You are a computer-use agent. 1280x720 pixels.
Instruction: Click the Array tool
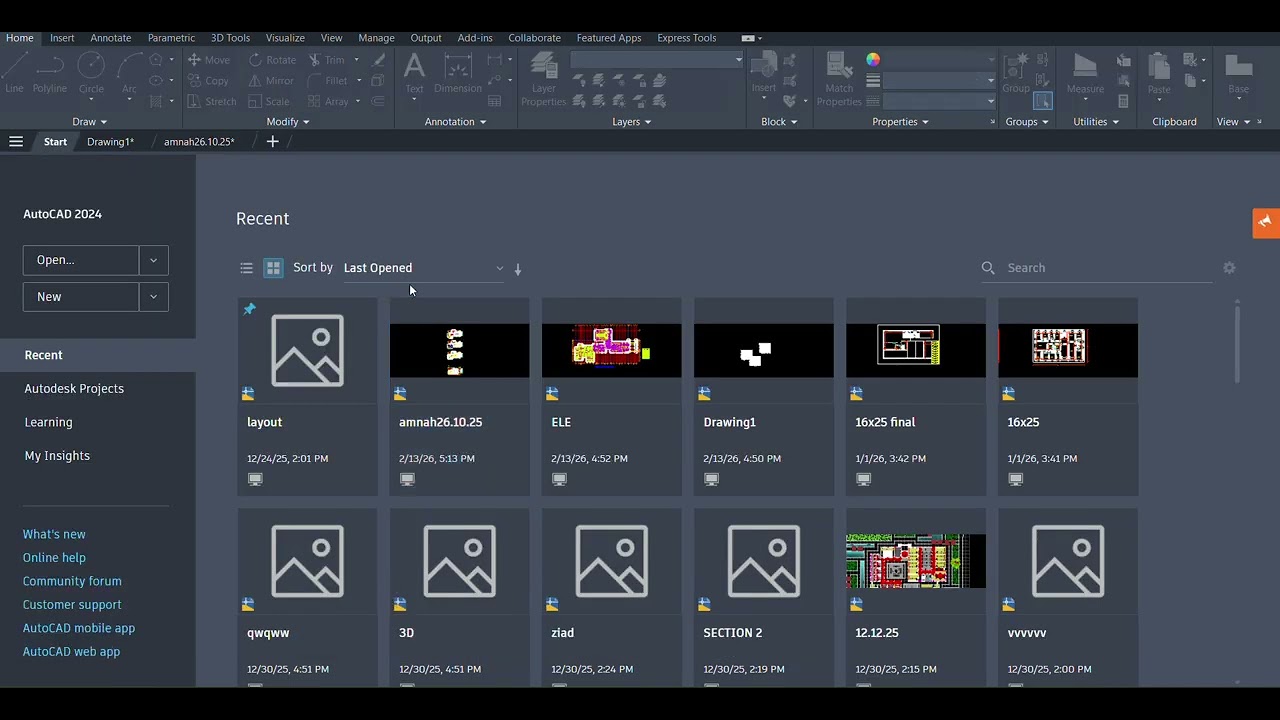[328, 101]
